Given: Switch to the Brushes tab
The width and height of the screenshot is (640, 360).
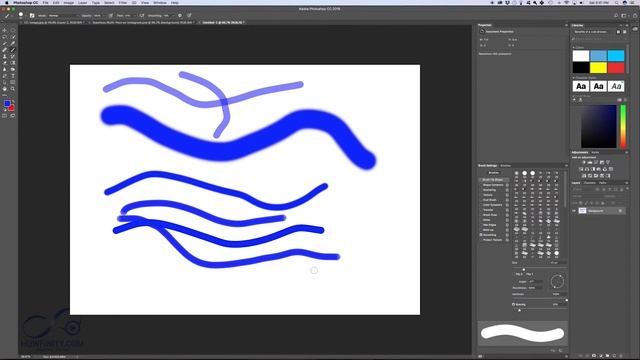Looking at the screenshot, I should click(x=505, y=166).
